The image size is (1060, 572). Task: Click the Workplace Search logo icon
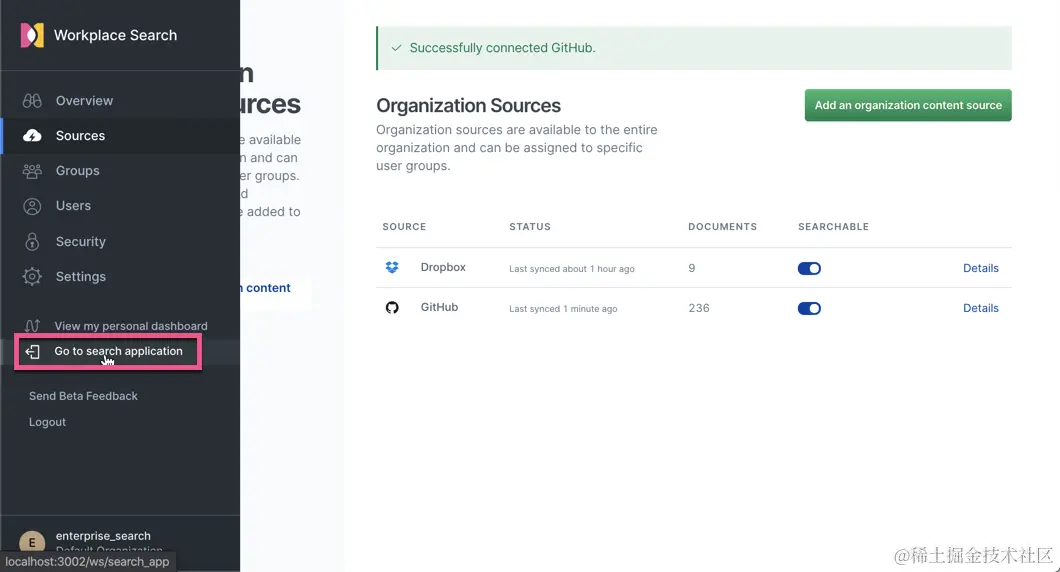point(32,35)
